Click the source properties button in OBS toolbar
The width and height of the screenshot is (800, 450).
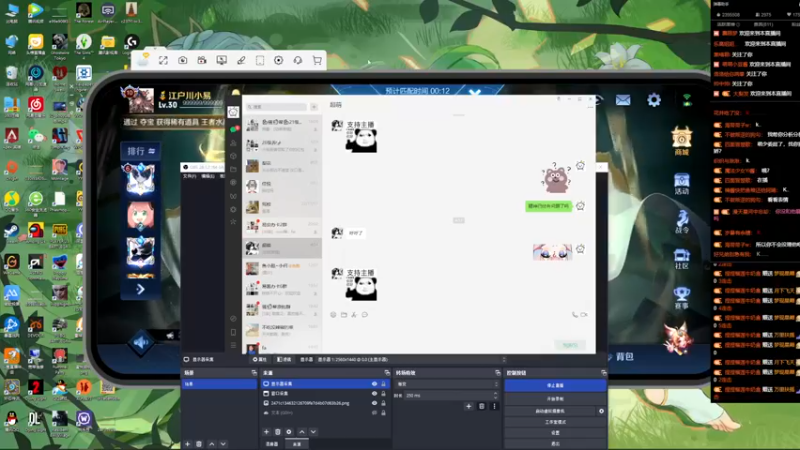coord(260,359)
